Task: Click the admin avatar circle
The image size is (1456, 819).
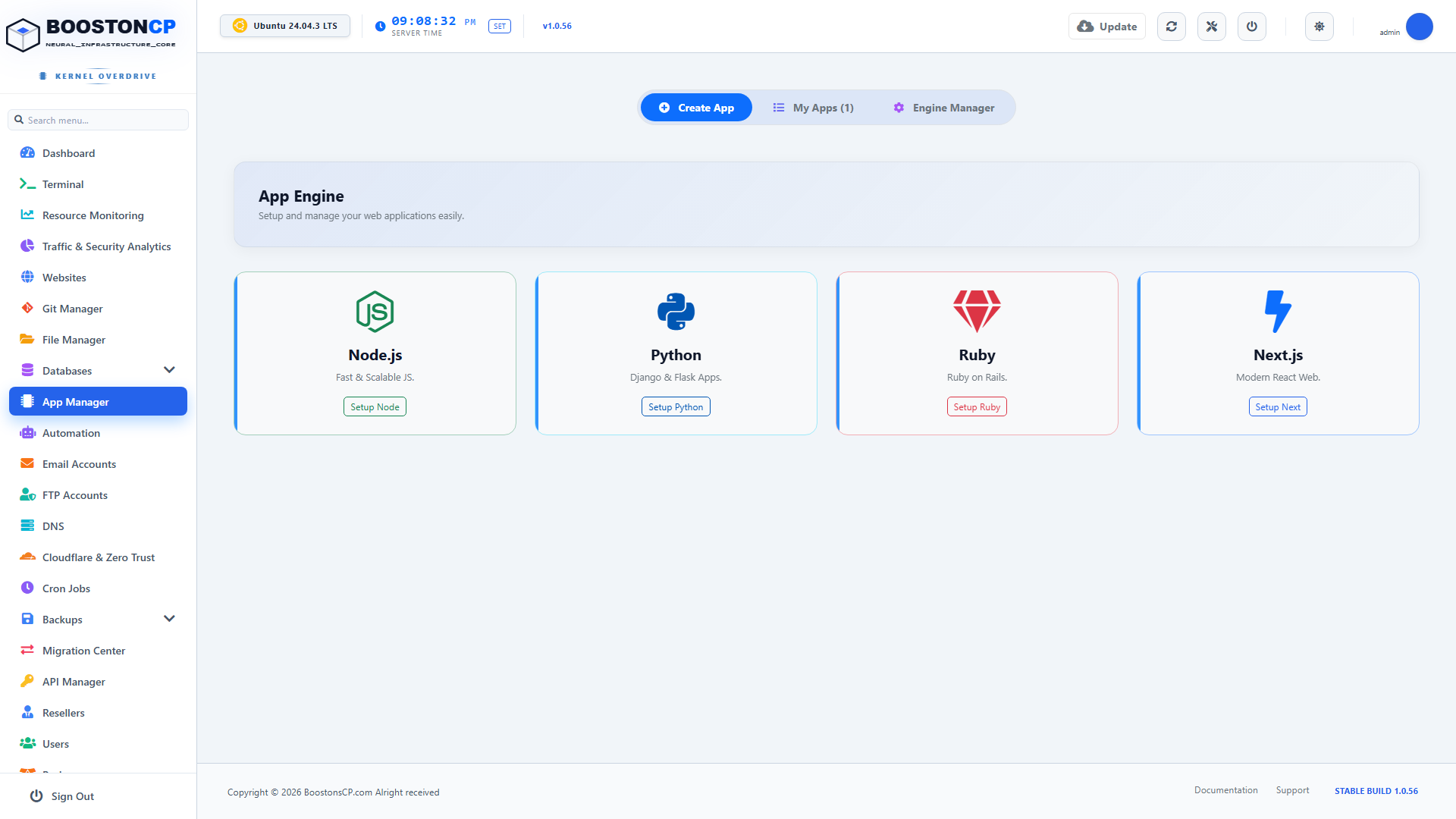Action: [x=1419, y=27]
